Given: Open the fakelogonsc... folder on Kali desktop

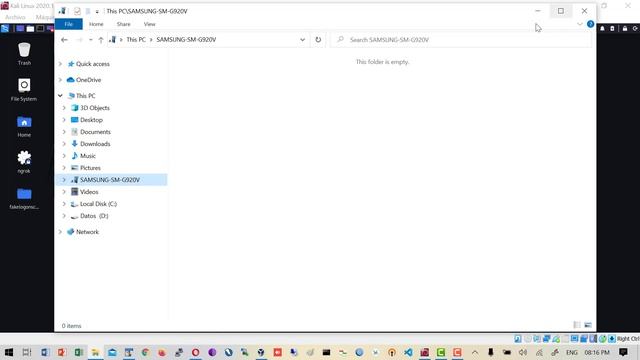Looking at the screenshot, I should (x=24, y=199).
